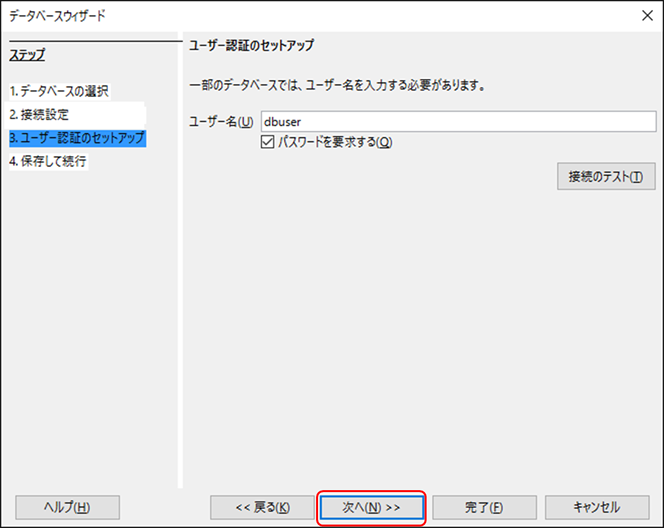The width and height of the screenshot is (664, 528).
Task: Cancel the wizard via キャンセル button
Action: (597, 507)
